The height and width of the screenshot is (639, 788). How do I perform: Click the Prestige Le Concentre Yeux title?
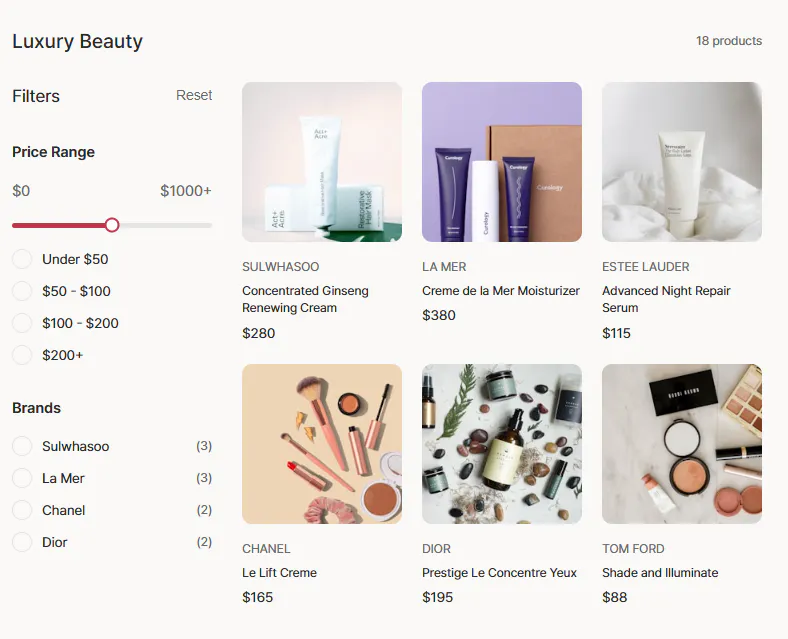(499, 573)
